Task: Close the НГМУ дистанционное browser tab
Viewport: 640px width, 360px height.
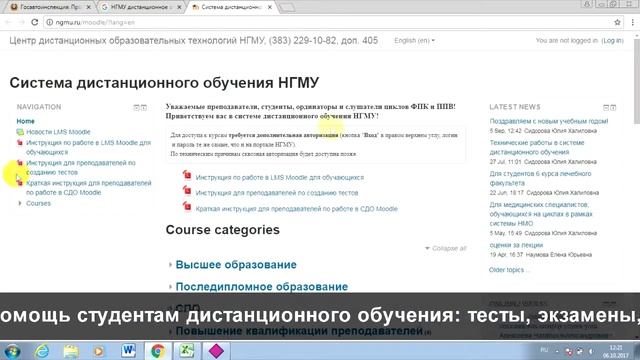Action: 179,7
